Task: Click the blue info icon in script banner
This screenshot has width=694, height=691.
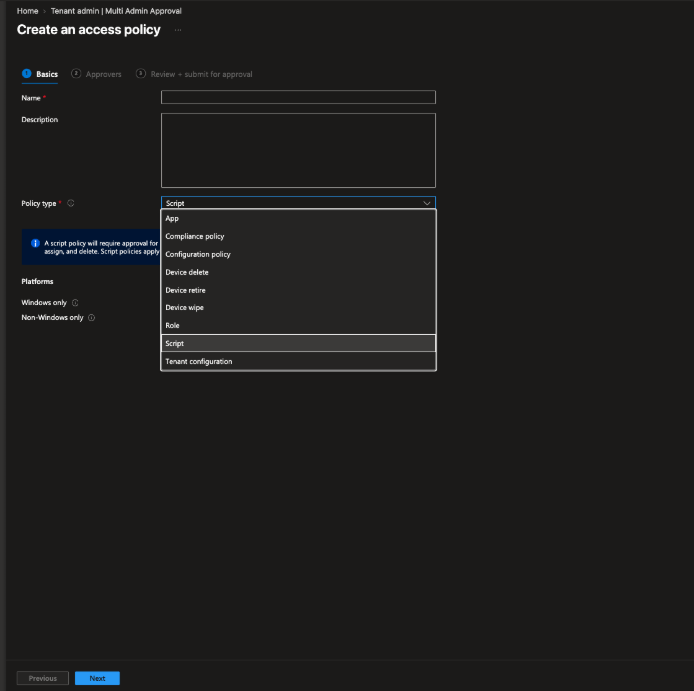Action: click(x=35, y=243)
